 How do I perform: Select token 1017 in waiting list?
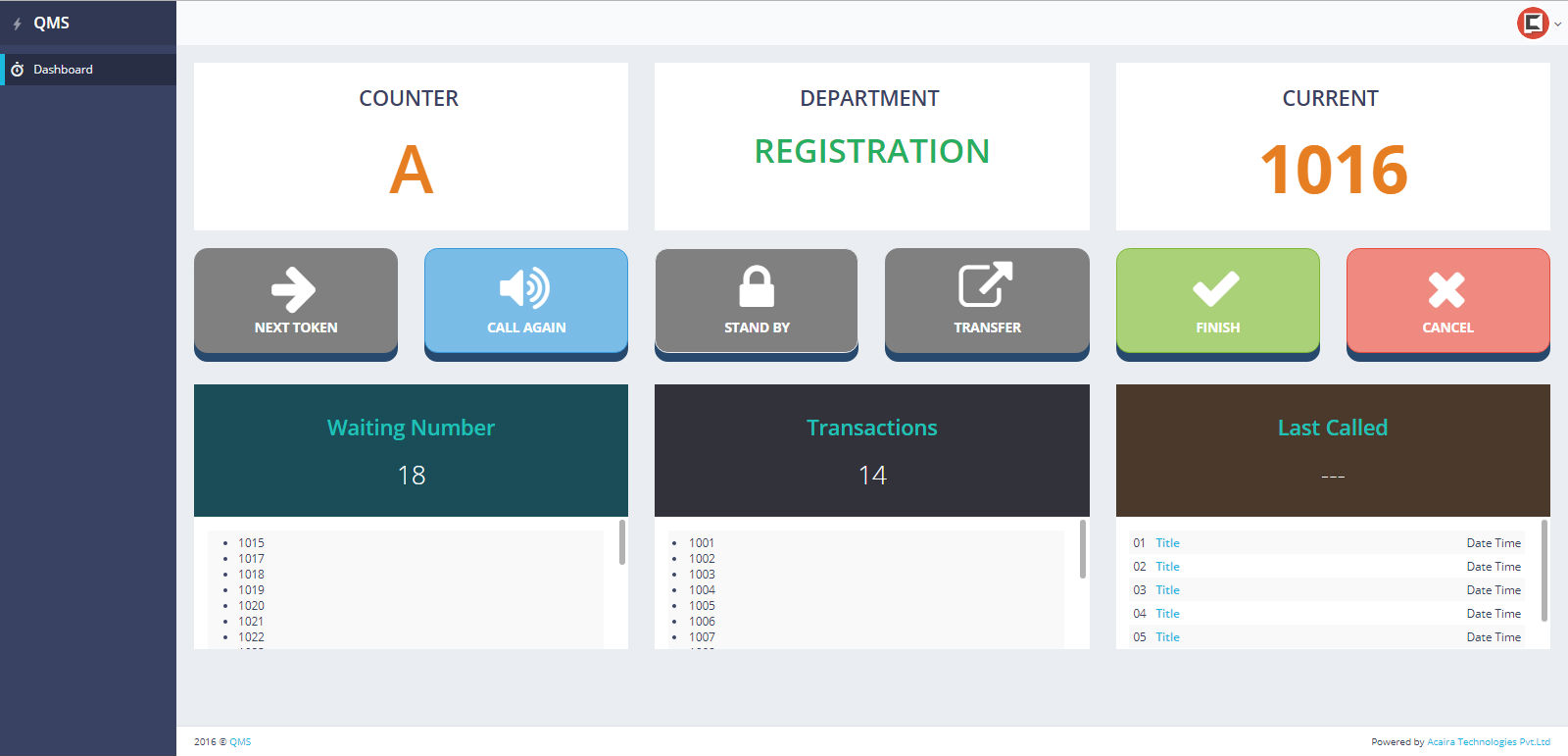pos(251,559)
